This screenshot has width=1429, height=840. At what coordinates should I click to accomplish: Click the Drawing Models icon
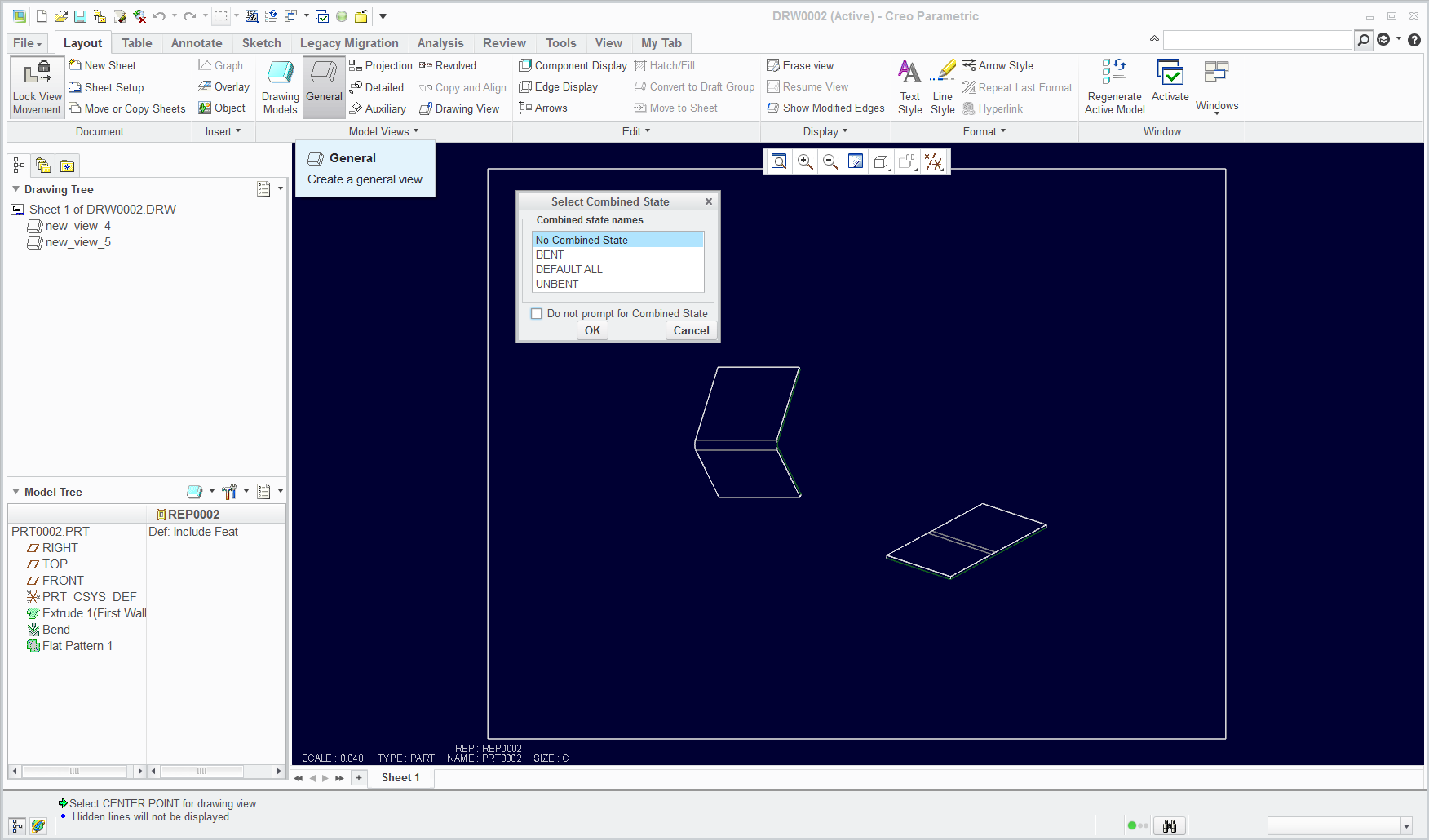point(280,87)
